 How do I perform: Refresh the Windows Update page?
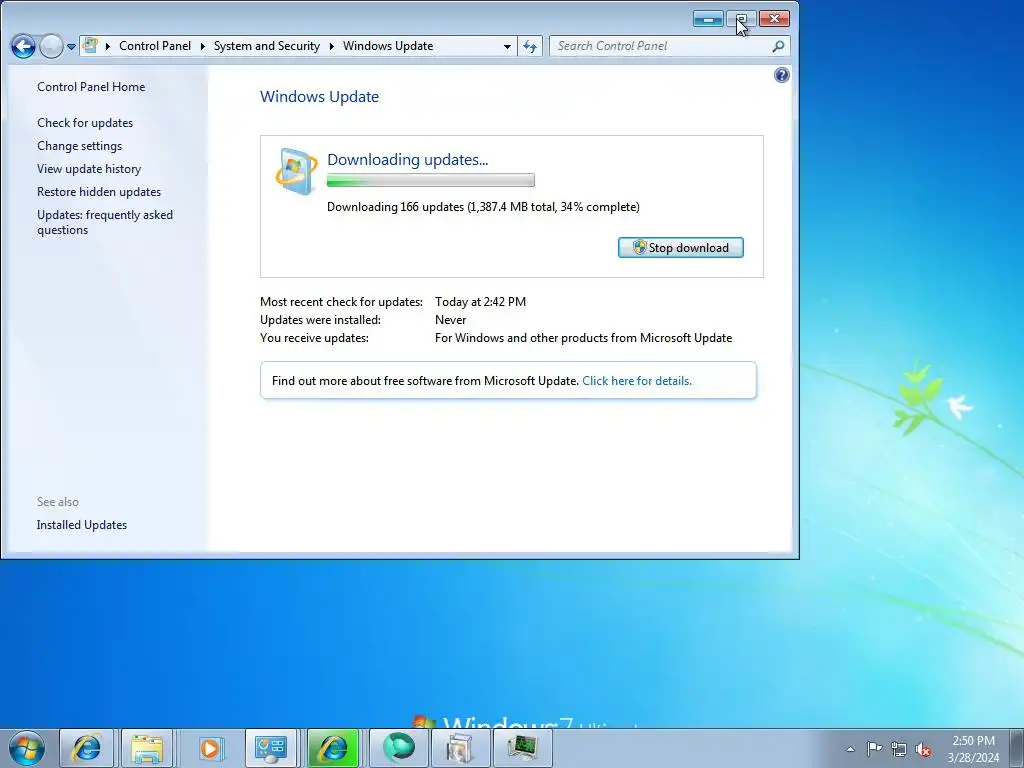tap(530, 46)
